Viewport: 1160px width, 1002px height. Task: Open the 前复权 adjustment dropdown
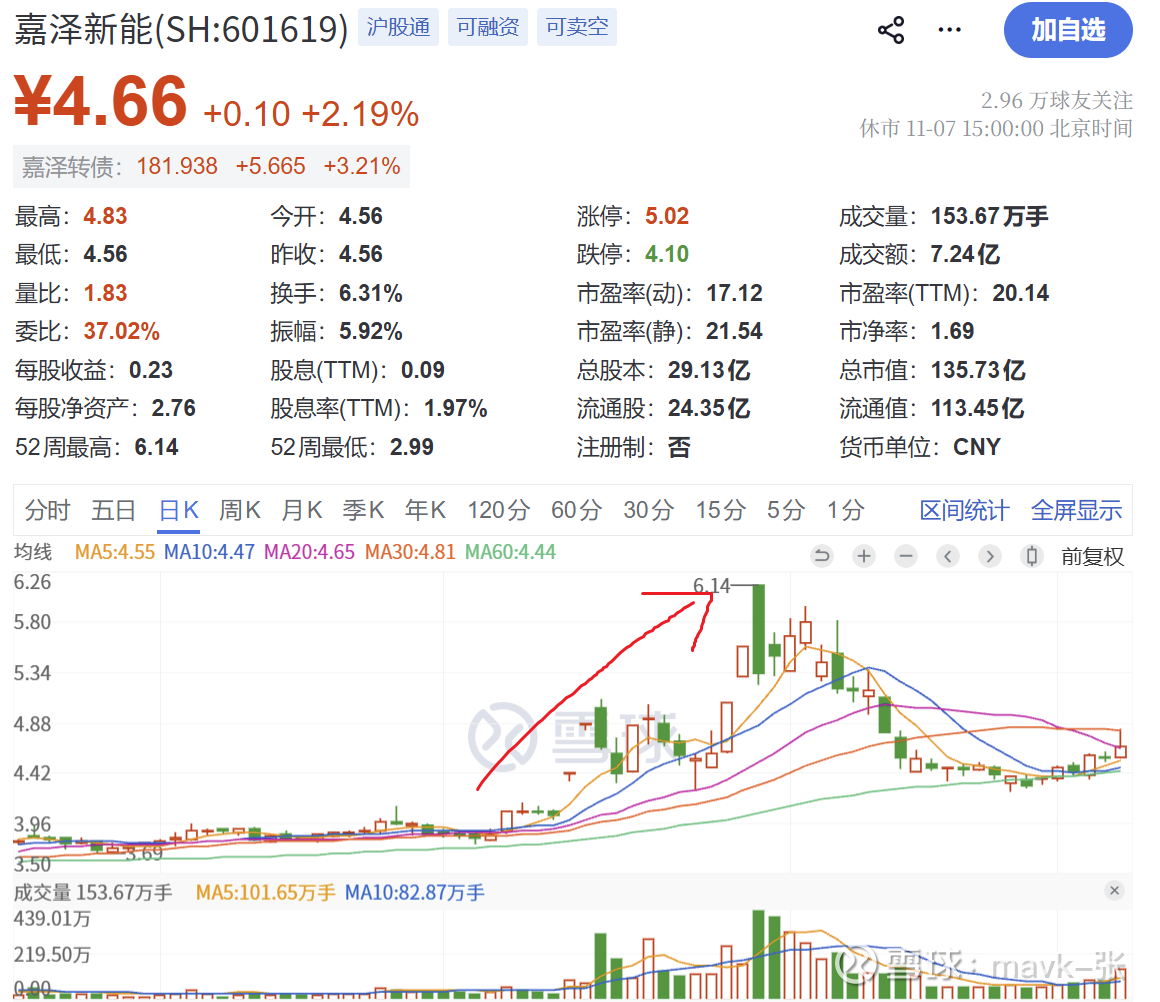[x=1092, y=557]
